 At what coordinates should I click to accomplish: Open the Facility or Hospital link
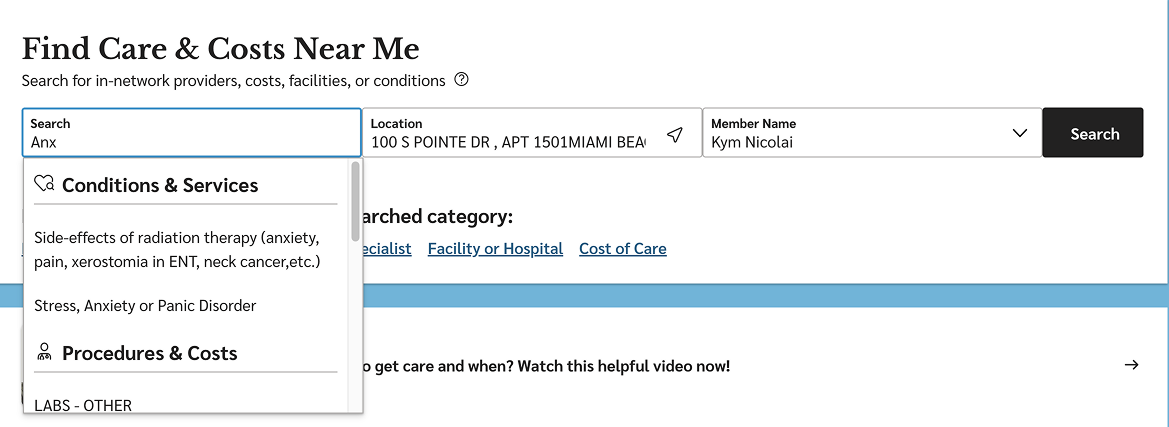tap(495, 249)
